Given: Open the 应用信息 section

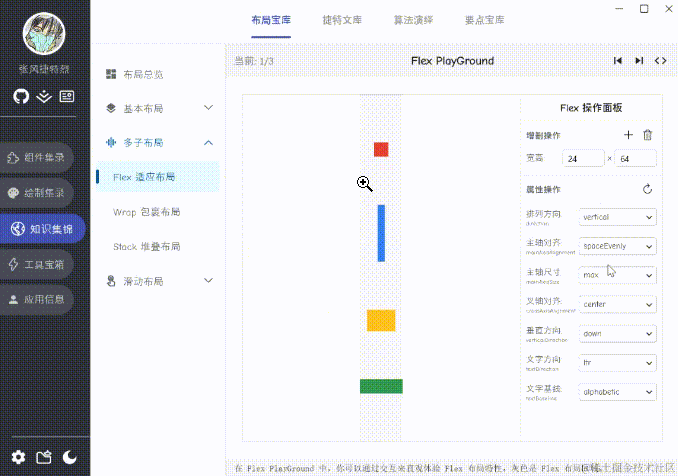Looking at the screenshot, I should pyautogui.click(x=36, y=299).
